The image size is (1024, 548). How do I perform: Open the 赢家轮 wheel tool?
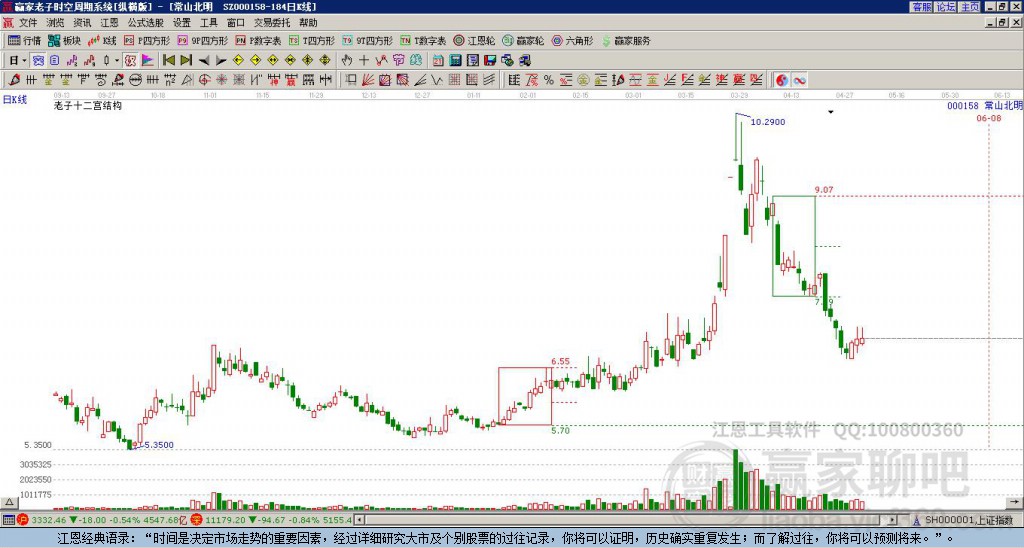[x=523, y=40]
